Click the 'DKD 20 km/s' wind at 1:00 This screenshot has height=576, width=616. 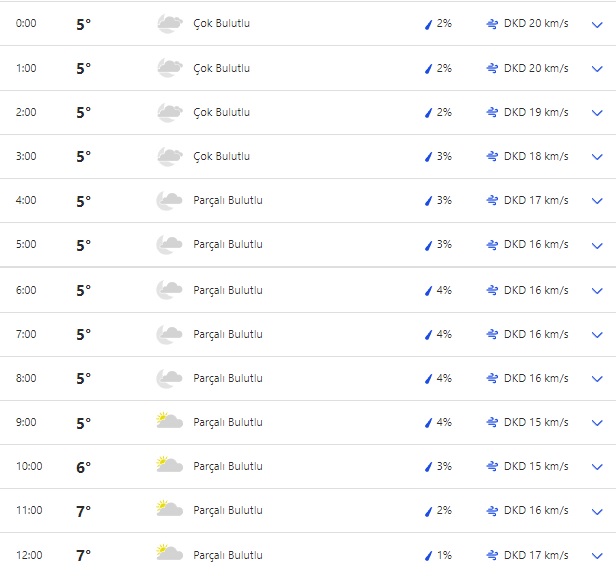click(536, 68)
